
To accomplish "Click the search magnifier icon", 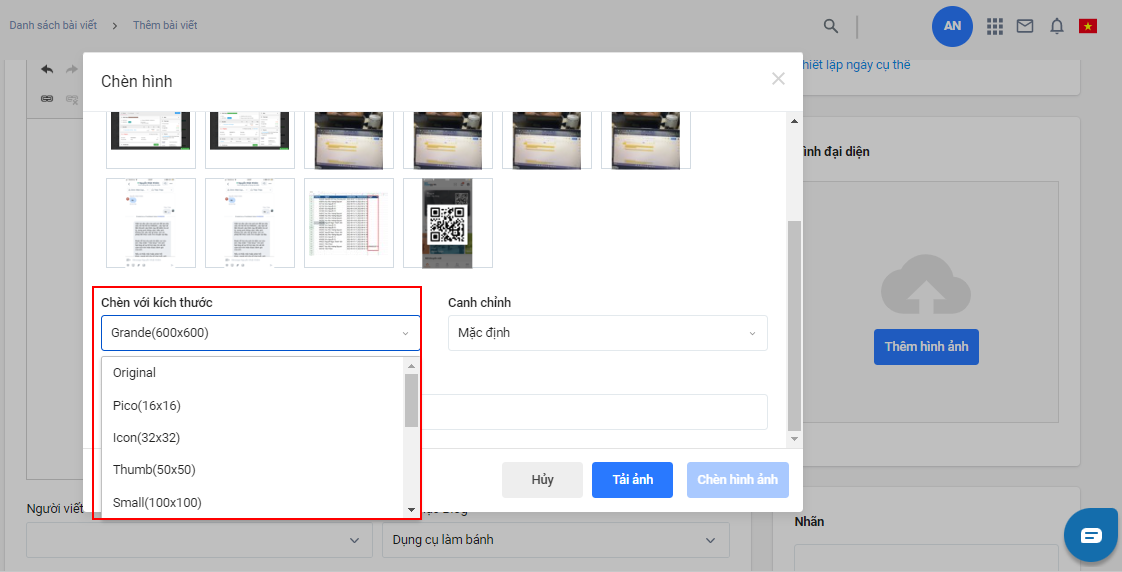I will [x=830, y=26].
